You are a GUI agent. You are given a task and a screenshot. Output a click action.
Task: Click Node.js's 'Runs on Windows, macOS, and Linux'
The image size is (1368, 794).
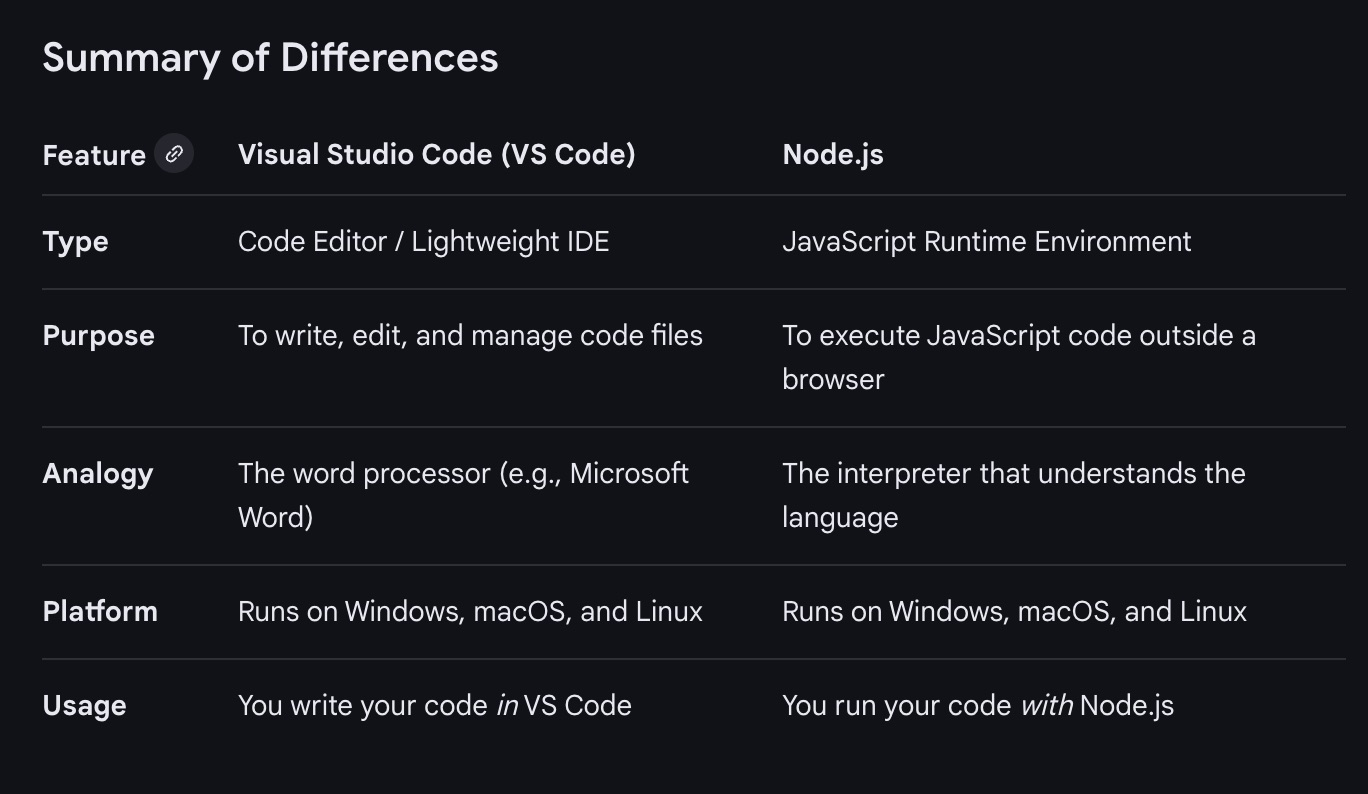1014,612
